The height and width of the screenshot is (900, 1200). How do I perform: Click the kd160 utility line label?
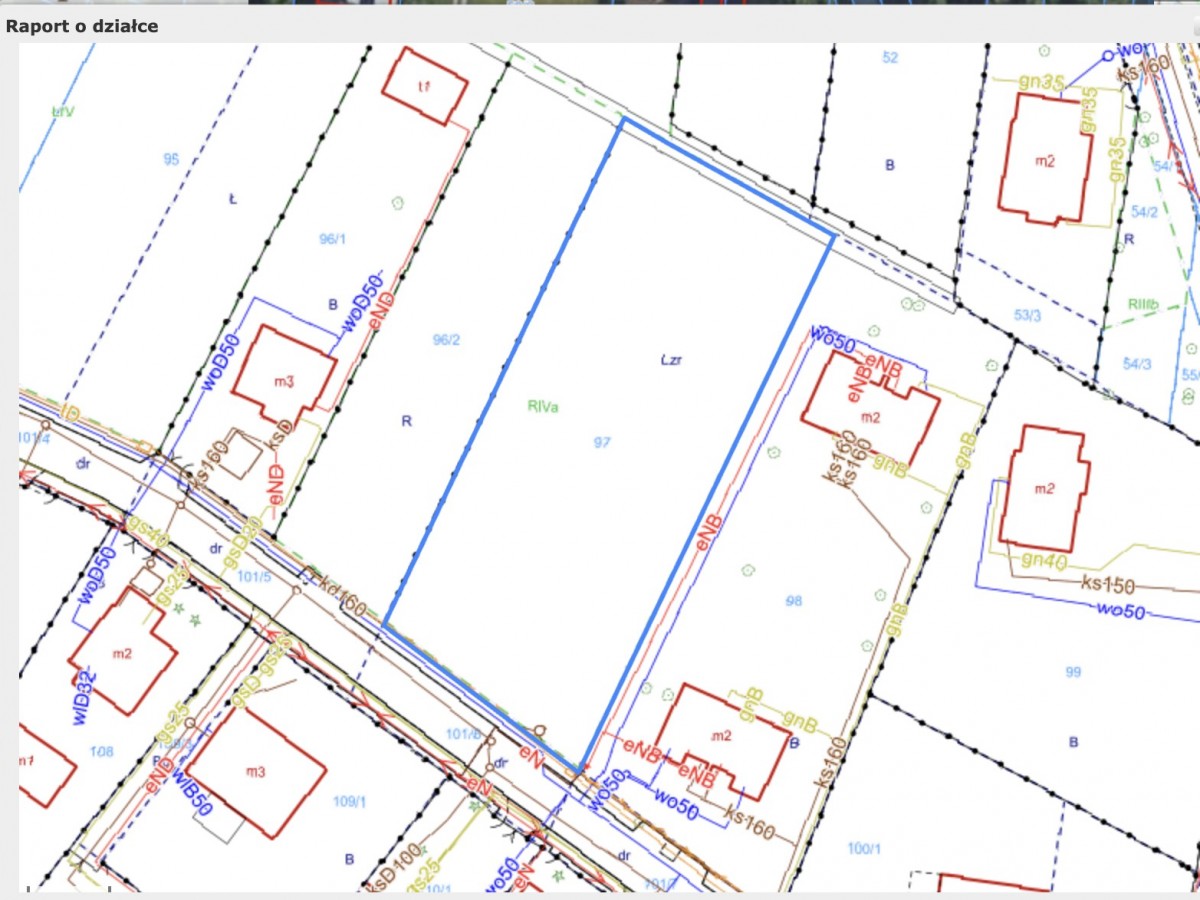[x=344, y=594]
